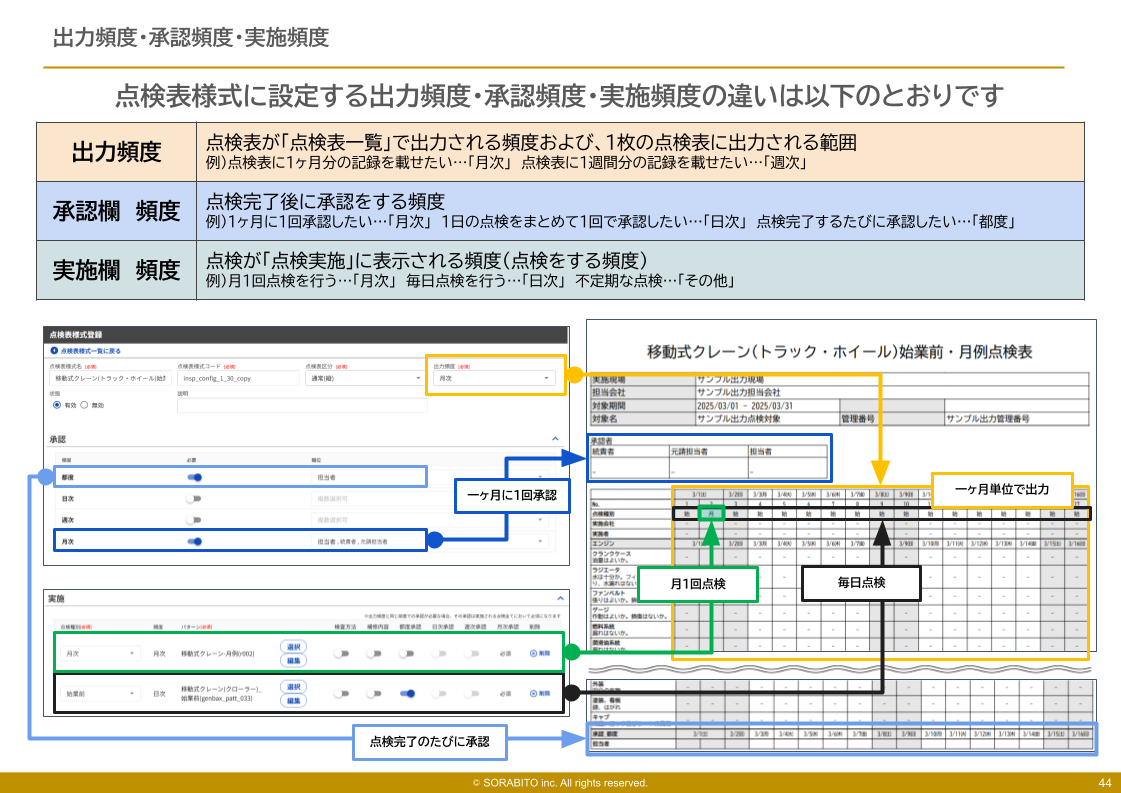Click the insp_config_1_30_copy code field
Screen dimensions: 1121x793
239,378
